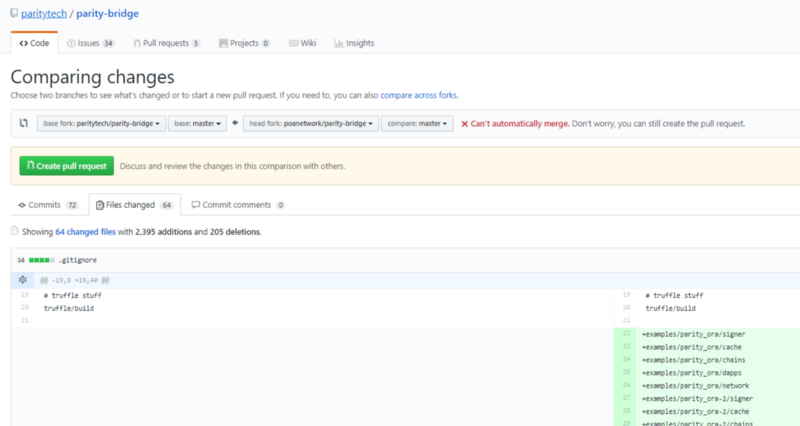Click the hunk header @@ -19,8 +19,40 @@
Screen dimensions: 800x426
click(74, 281)
